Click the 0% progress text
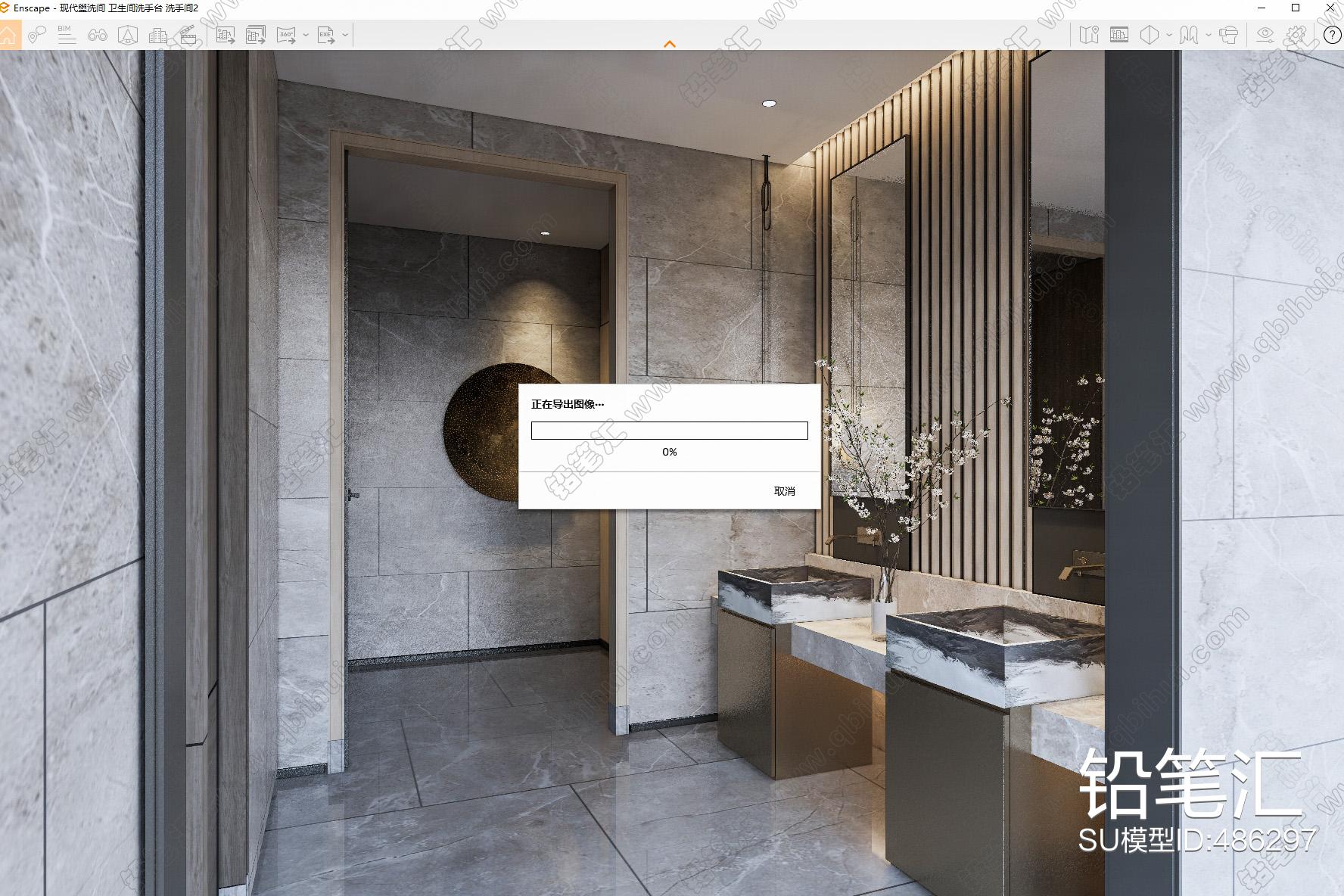The image size is (1344, 896). [x=670, y=452]
